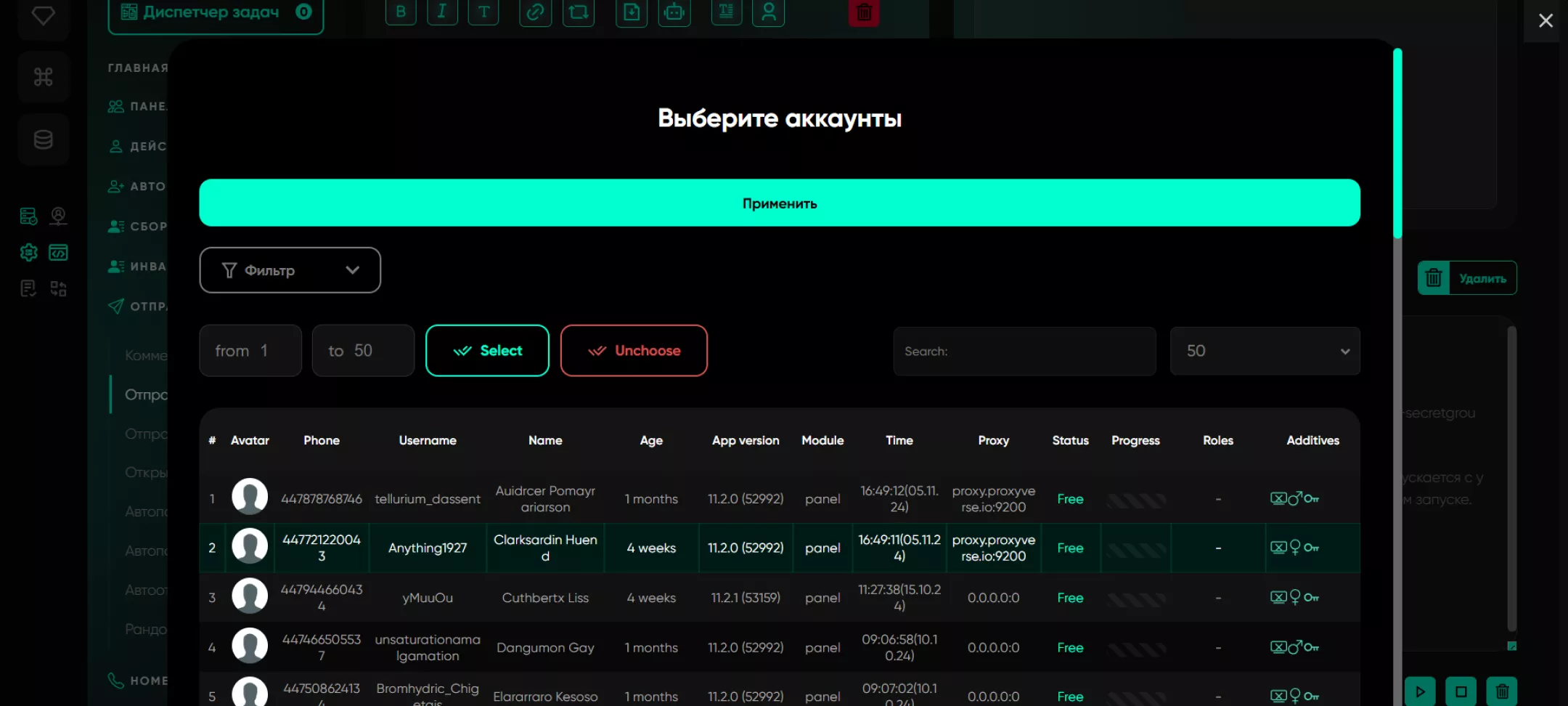
Task: Click the code window icon in left rail
Action: point(59,252)
